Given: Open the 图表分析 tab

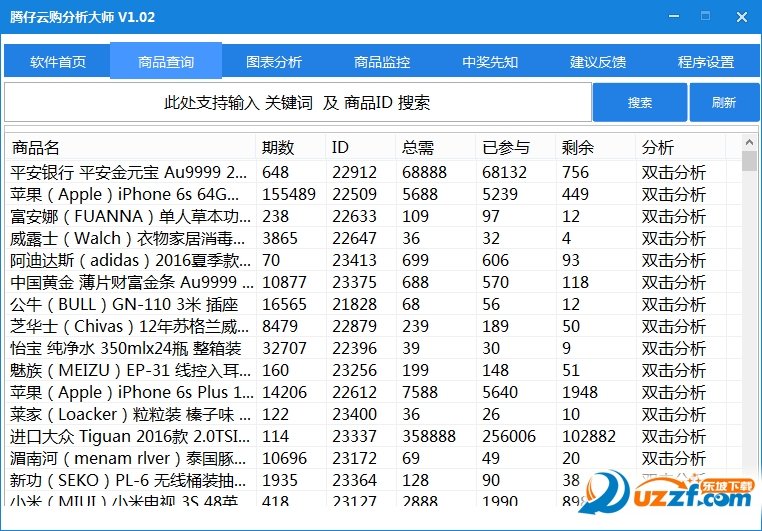Looking at the screenshot, I should [x=274, y=61].
